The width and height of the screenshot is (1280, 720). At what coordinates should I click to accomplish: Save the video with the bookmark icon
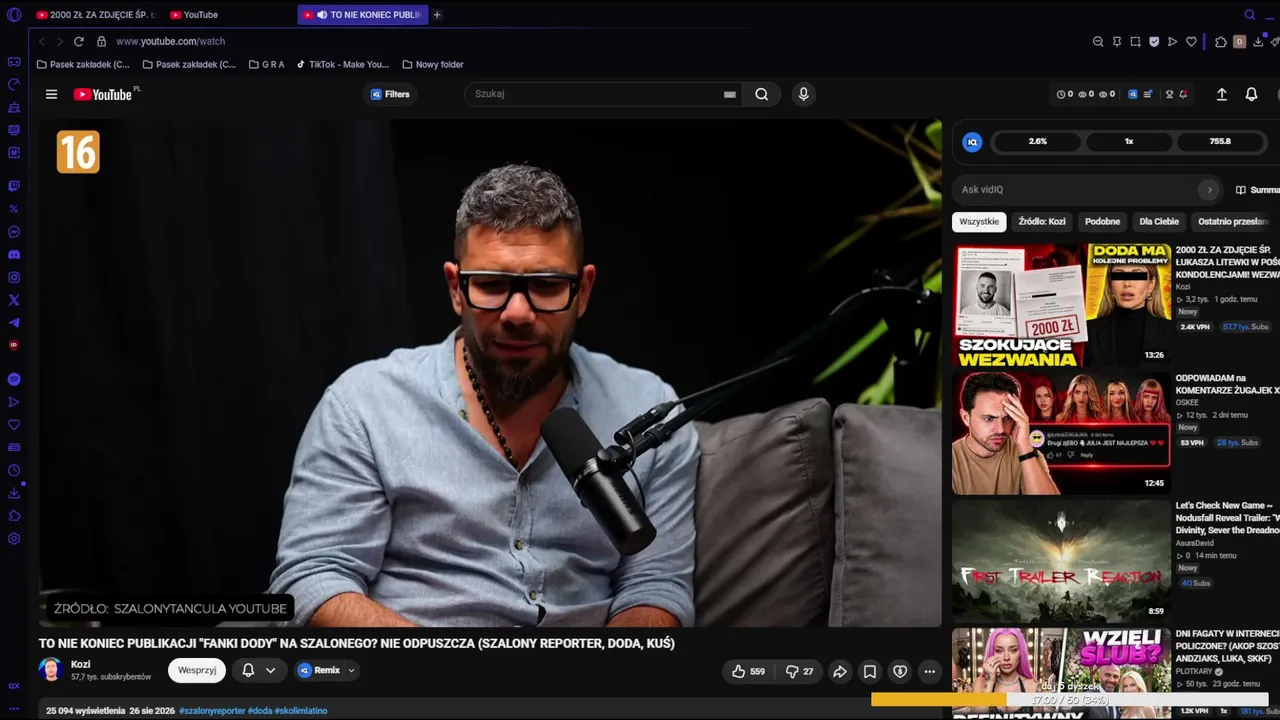[x=870, y=671]
